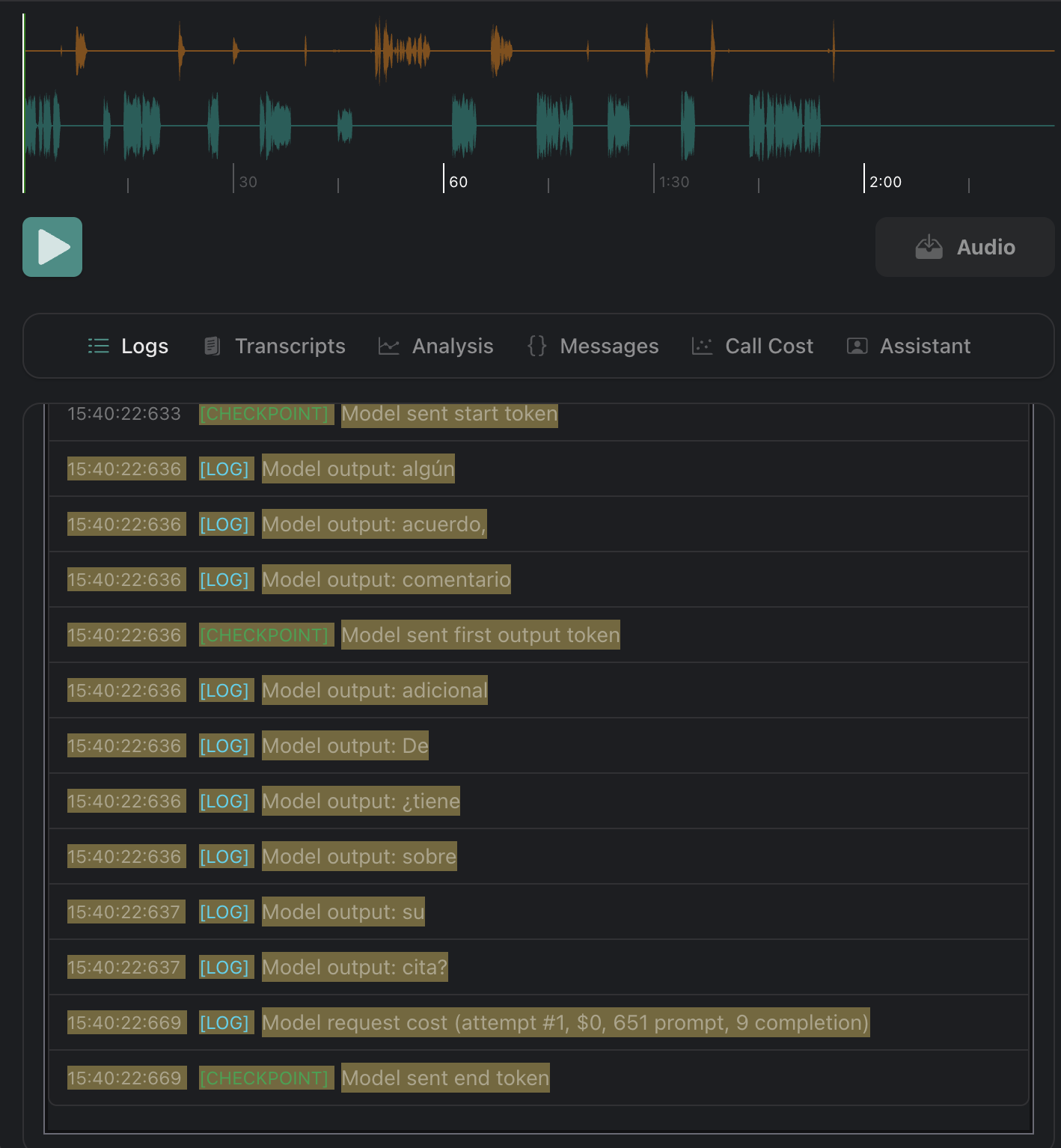The height and width of the screenshot is (1148, 1061).
Task: Click the Analysis chart icon
Action: [x=388, y=346]
